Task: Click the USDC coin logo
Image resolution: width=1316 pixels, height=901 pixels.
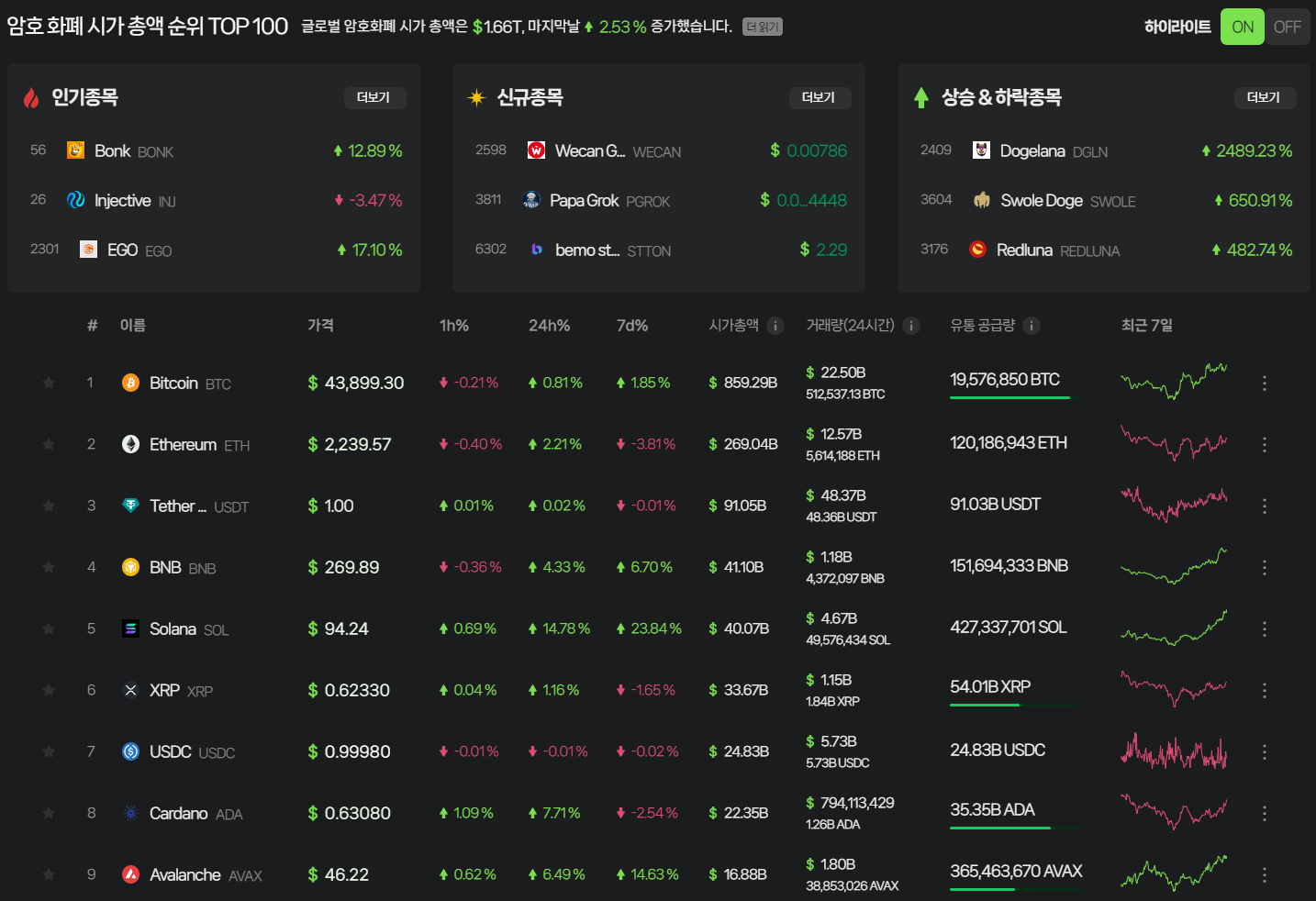Action: pyautogui.click(x=131, y=751)
